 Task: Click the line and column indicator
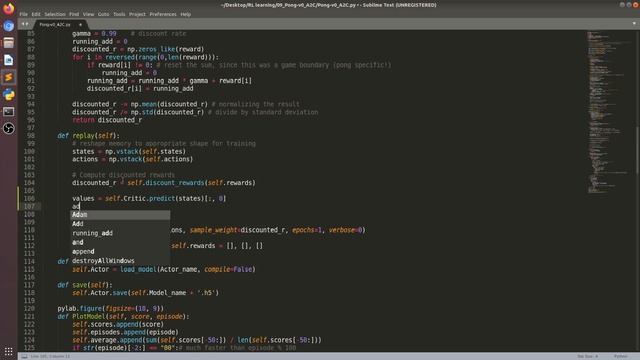coord(50,356)
